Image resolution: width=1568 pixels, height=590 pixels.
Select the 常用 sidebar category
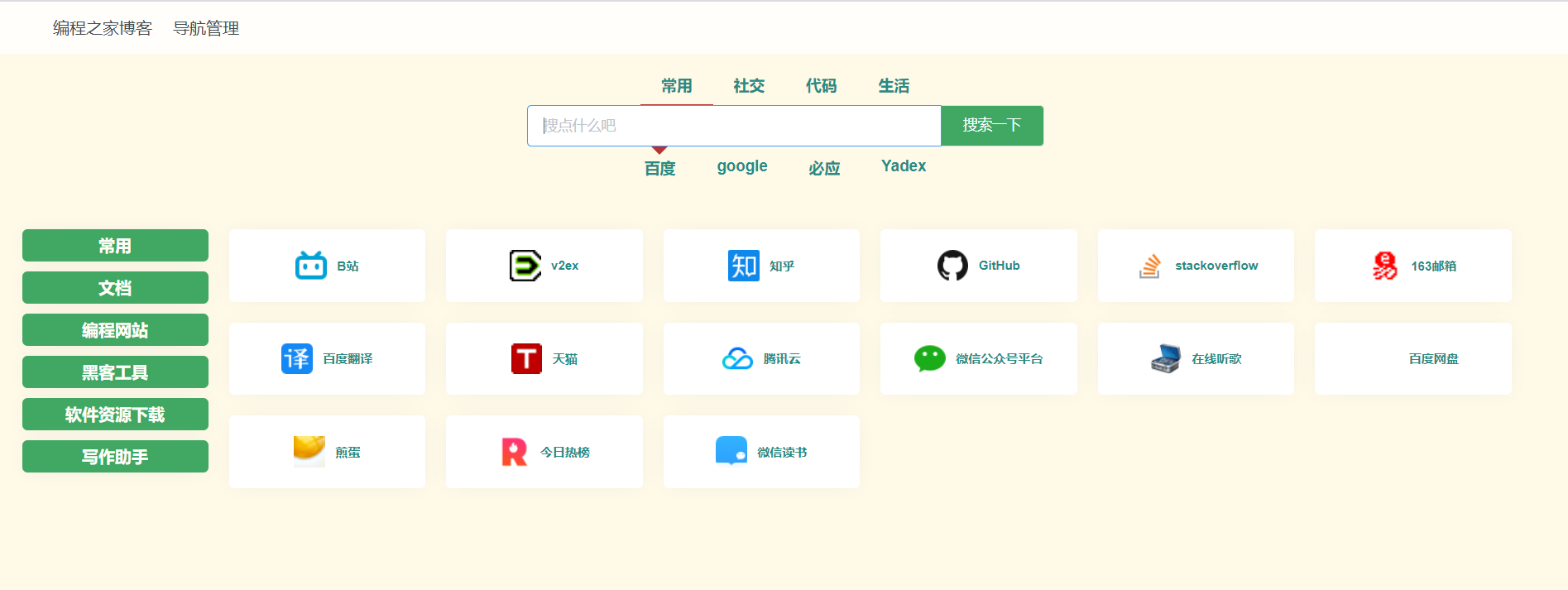(x=115, y=246)
